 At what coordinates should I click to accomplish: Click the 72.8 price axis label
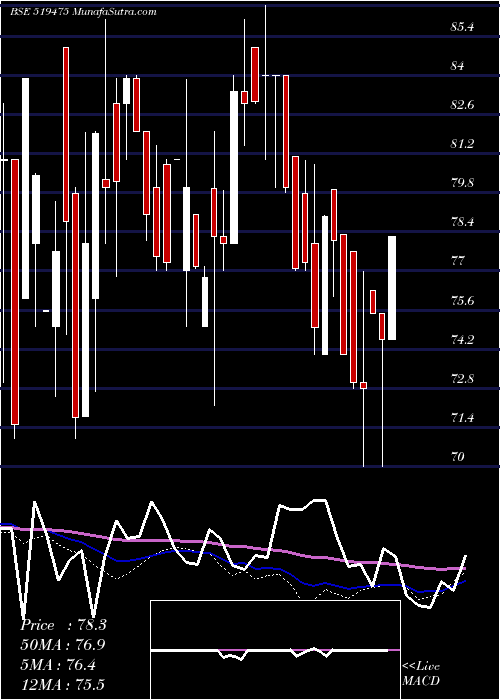click(x=462, y=379)
